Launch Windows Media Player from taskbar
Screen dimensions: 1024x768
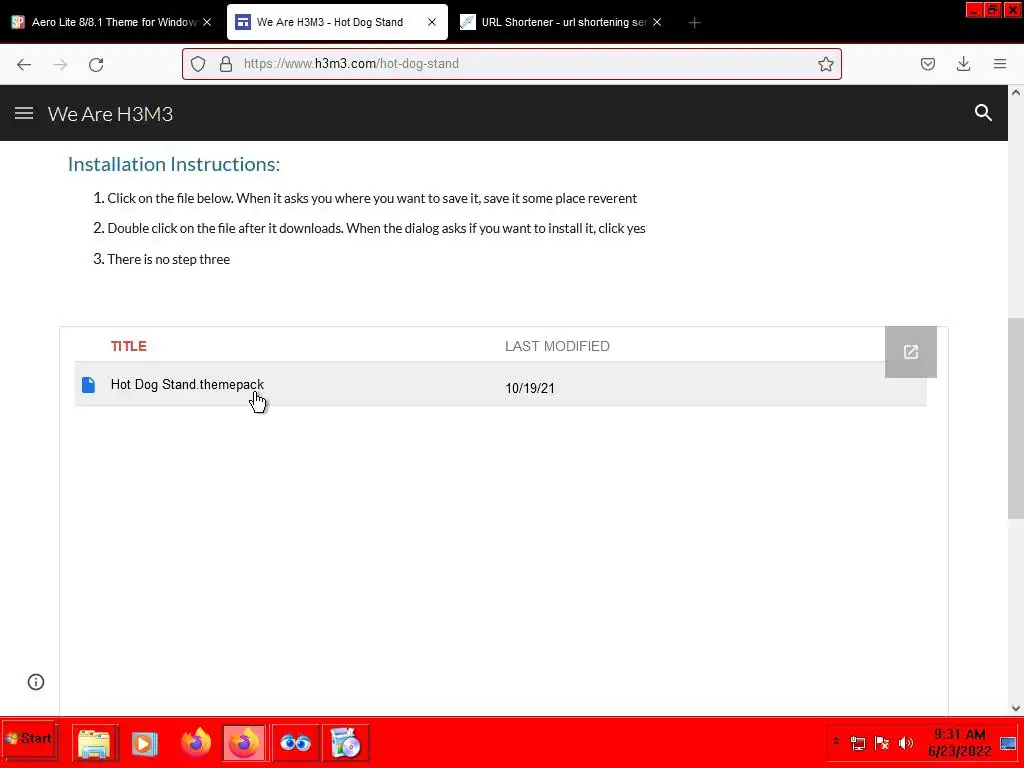pyautogui.click(x=144, y=743)
